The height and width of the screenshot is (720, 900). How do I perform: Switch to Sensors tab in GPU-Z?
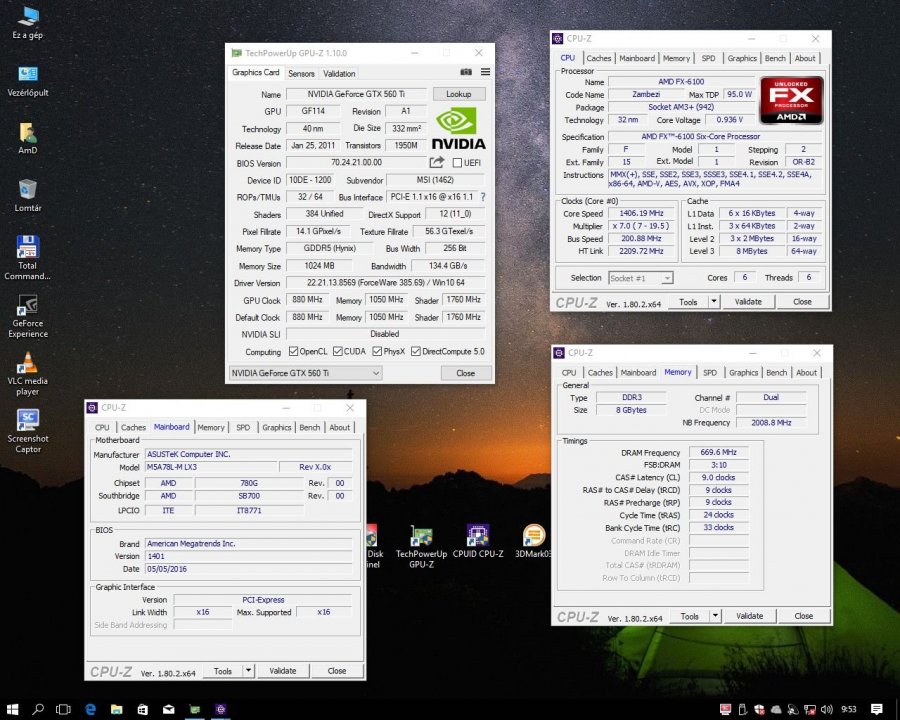pos(301,73)
